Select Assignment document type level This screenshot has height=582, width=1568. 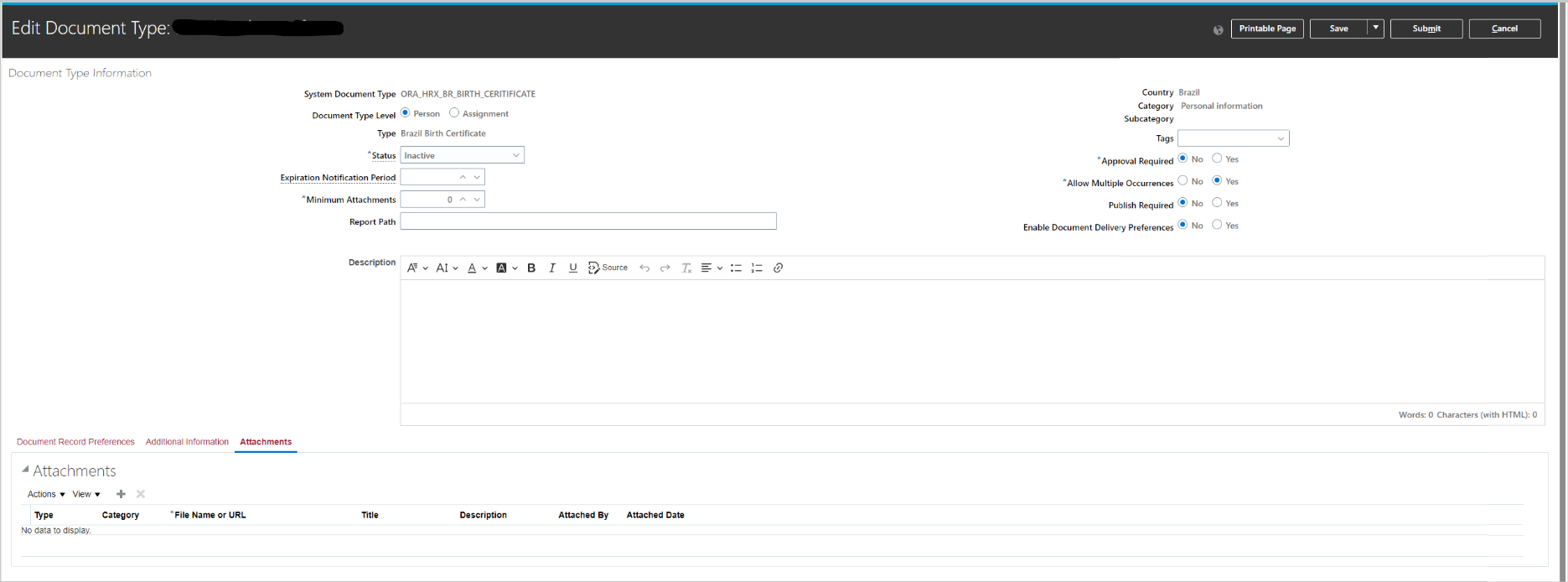[x=454, y=112]
